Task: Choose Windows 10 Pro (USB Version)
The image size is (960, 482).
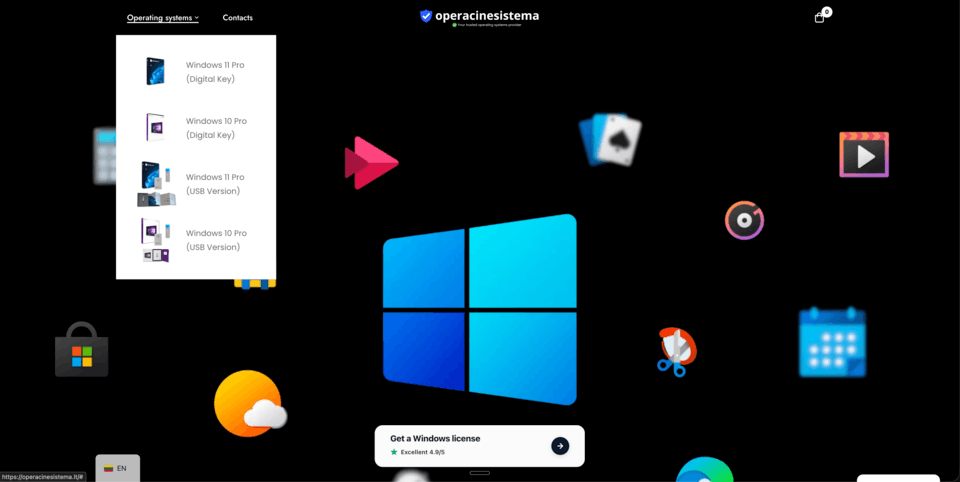Action: click(214, 240)
